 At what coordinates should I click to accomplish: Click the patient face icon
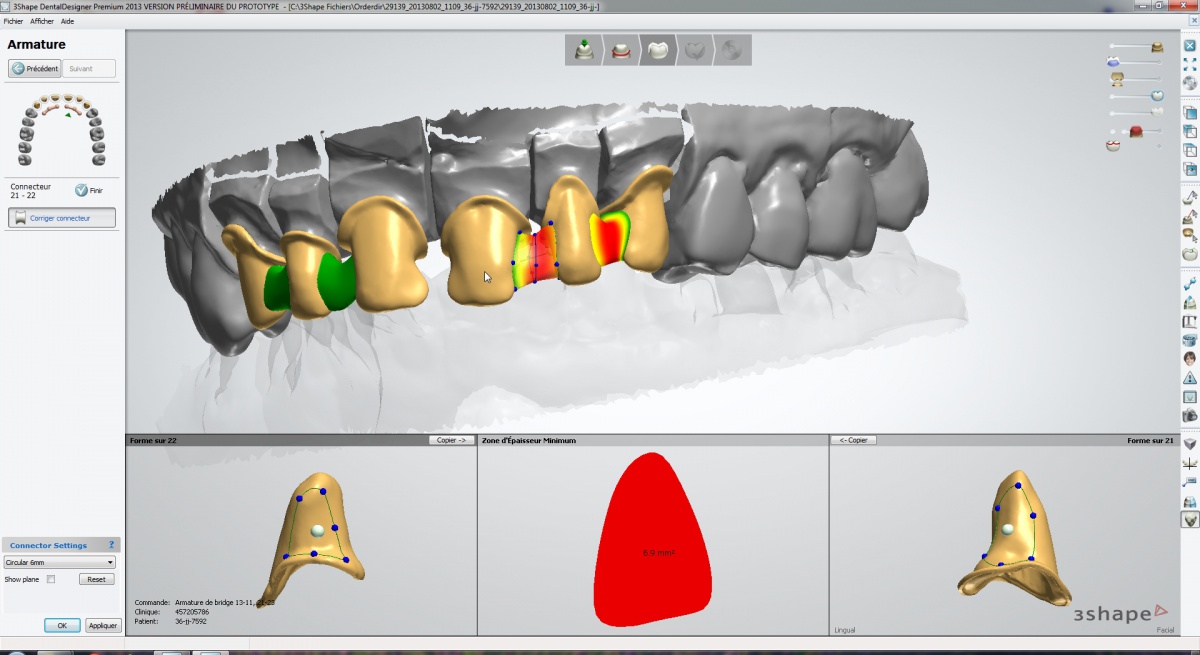click(1190, 359)
